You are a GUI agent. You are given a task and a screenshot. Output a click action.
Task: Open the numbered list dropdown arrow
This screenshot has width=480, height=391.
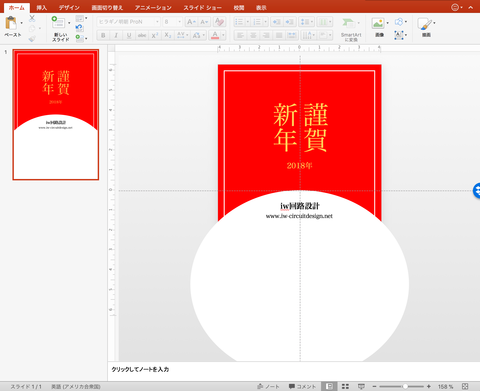pyautogui.click(x=266, y=22)
